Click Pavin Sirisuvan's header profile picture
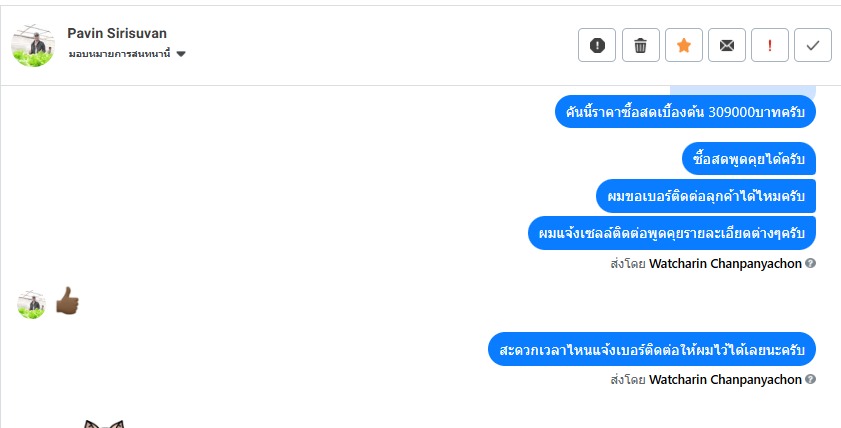841x428 pixels. tap(32, 45)
